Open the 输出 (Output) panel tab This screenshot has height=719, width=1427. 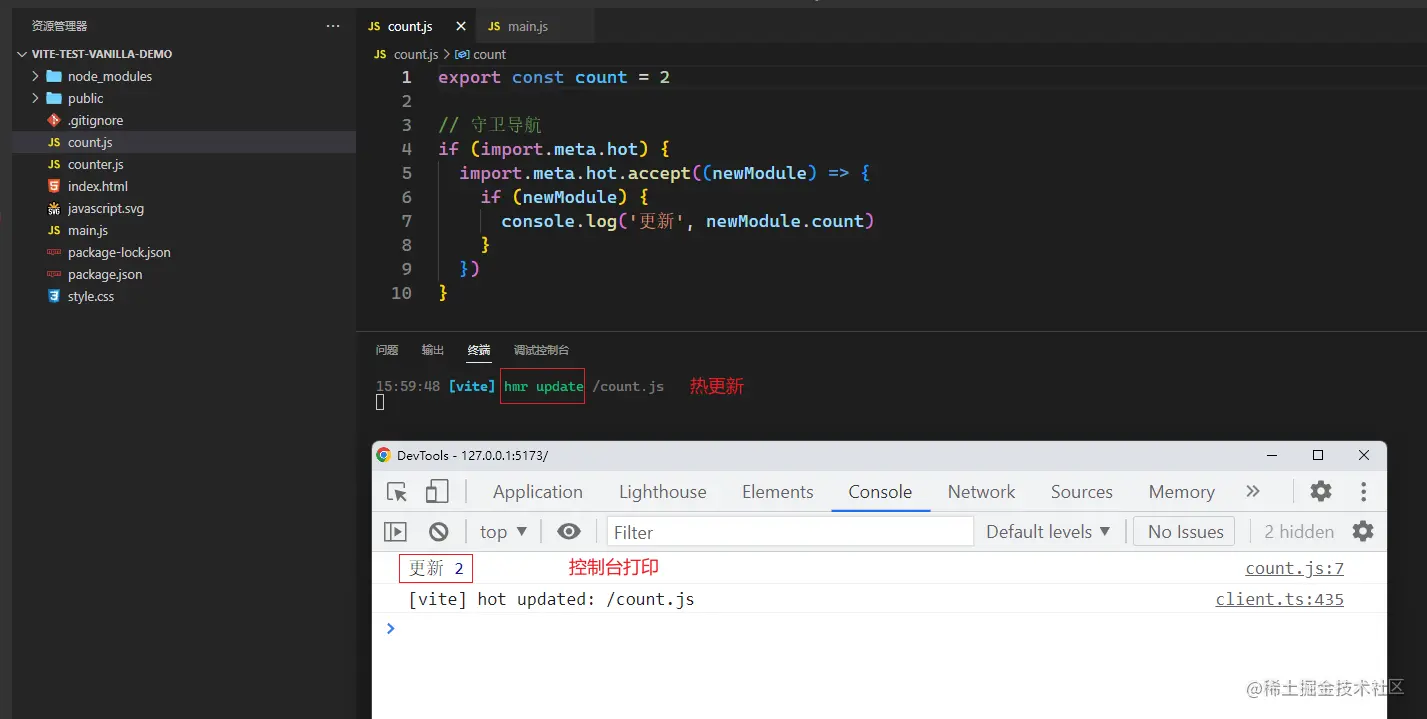pyautogui.click(x=433, y=350)
